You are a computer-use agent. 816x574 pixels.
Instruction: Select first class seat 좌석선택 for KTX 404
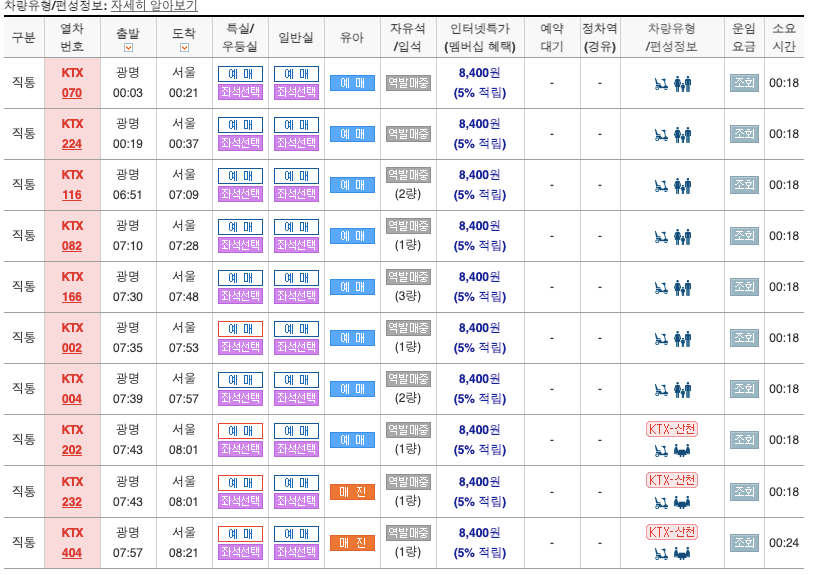pos(240,552)
